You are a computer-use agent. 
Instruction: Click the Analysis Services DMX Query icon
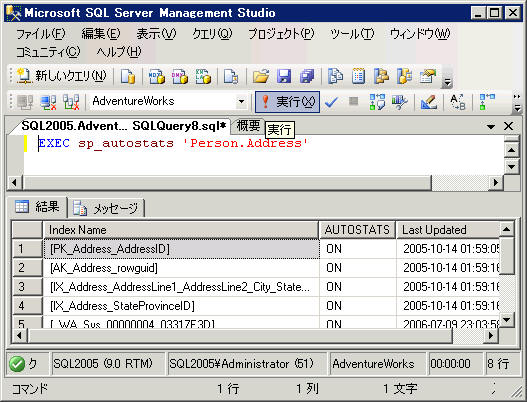click(x=179, y=76)
